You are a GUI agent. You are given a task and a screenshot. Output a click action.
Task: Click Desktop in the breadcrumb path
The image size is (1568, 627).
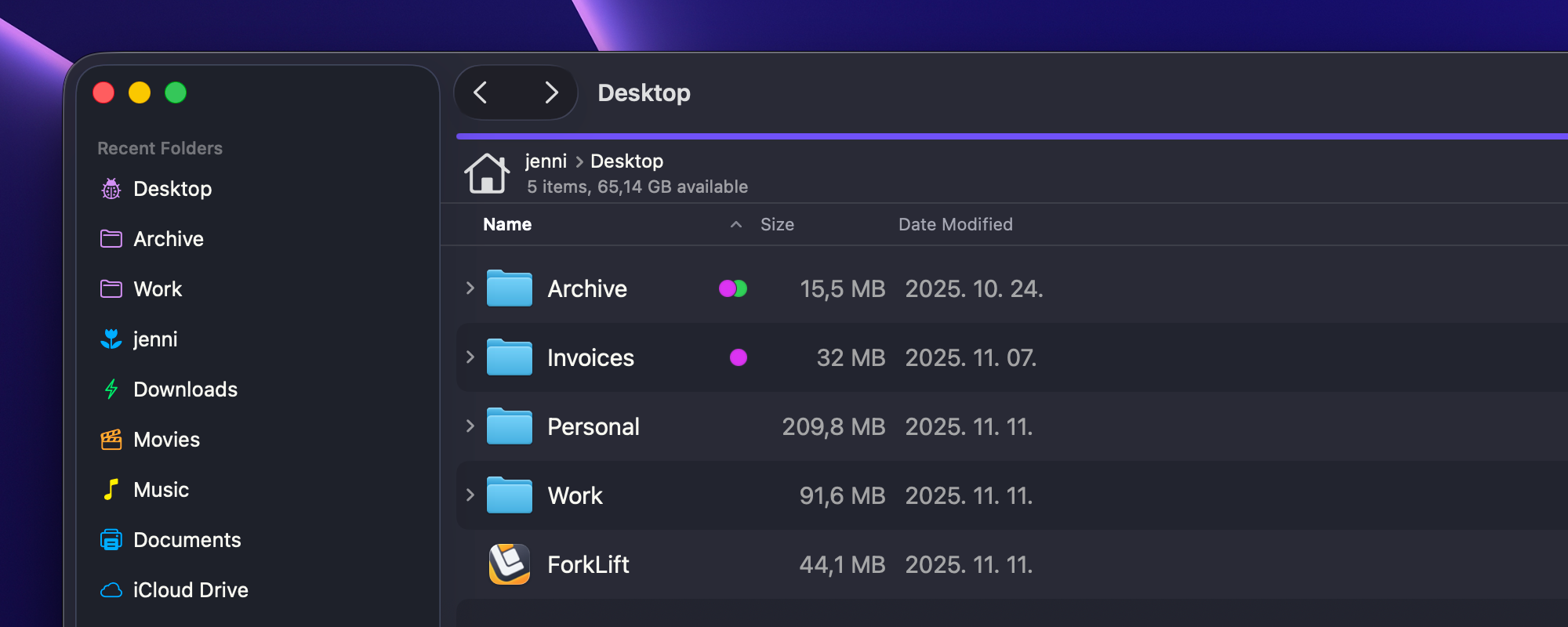[626, 161]
